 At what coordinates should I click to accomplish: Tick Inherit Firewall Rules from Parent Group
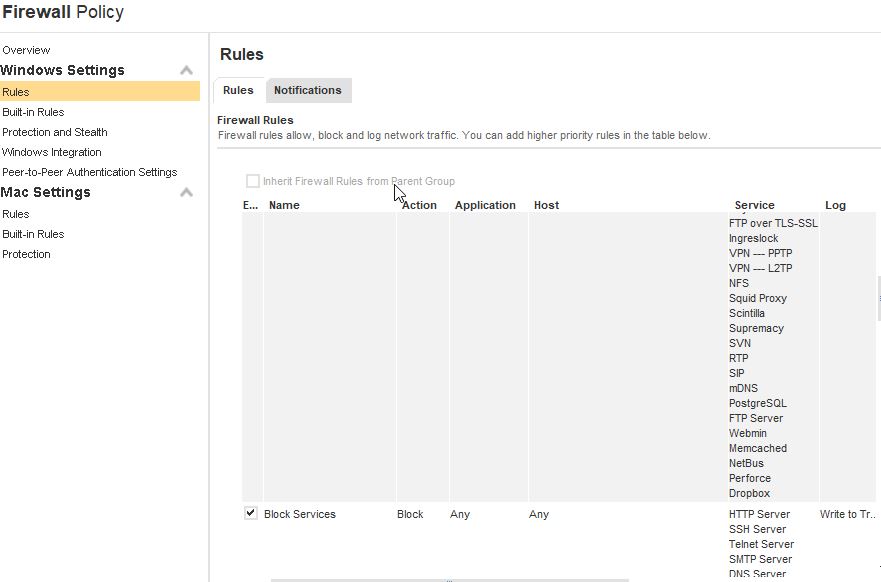pos(253,181)
